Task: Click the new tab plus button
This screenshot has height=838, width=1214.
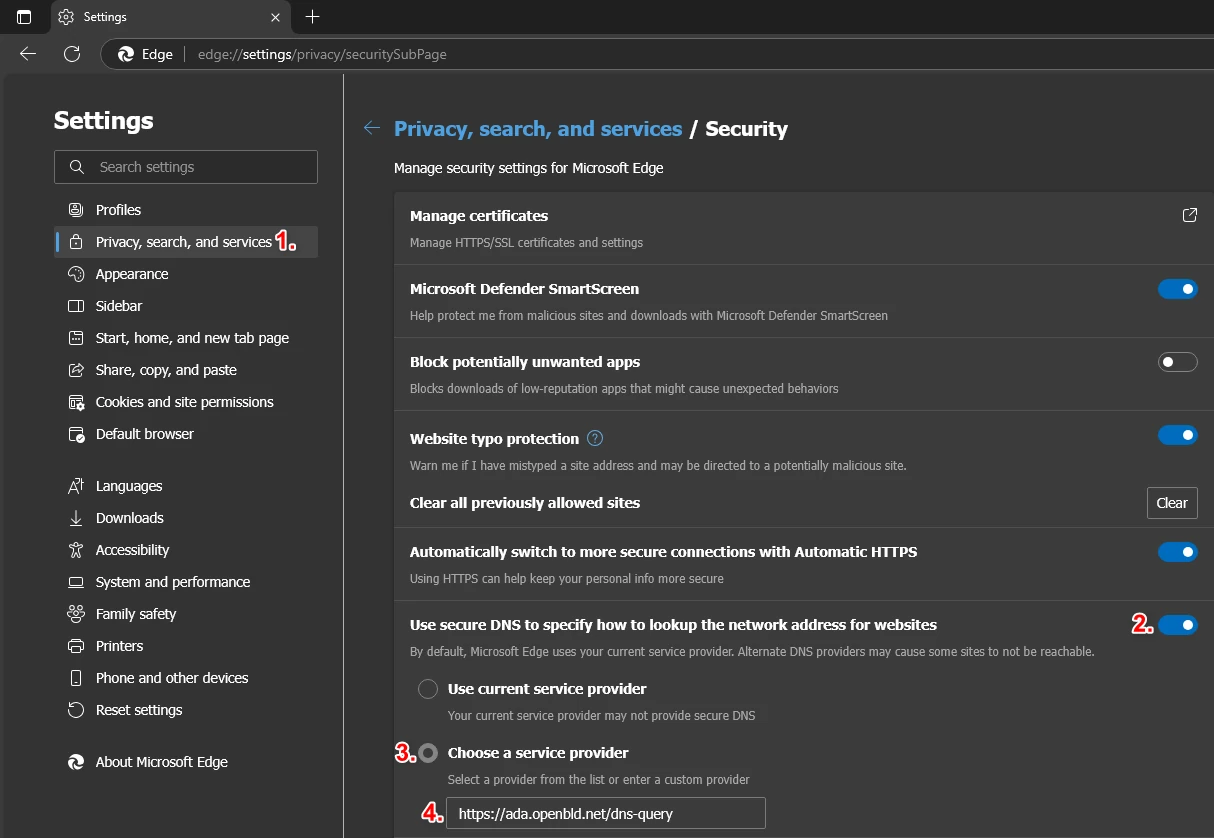Action: pyautogui.click(x=312, y=17)
